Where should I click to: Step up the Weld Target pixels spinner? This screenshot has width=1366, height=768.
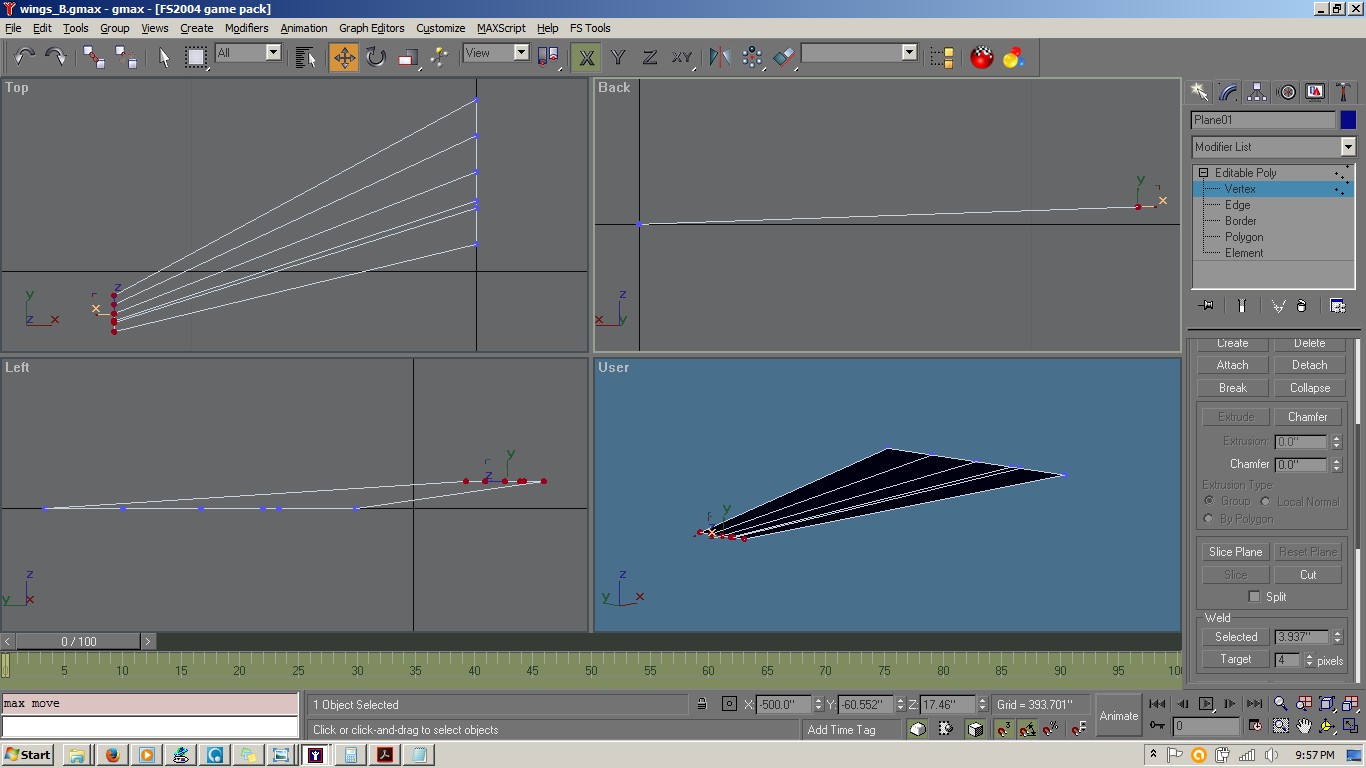1309,656
